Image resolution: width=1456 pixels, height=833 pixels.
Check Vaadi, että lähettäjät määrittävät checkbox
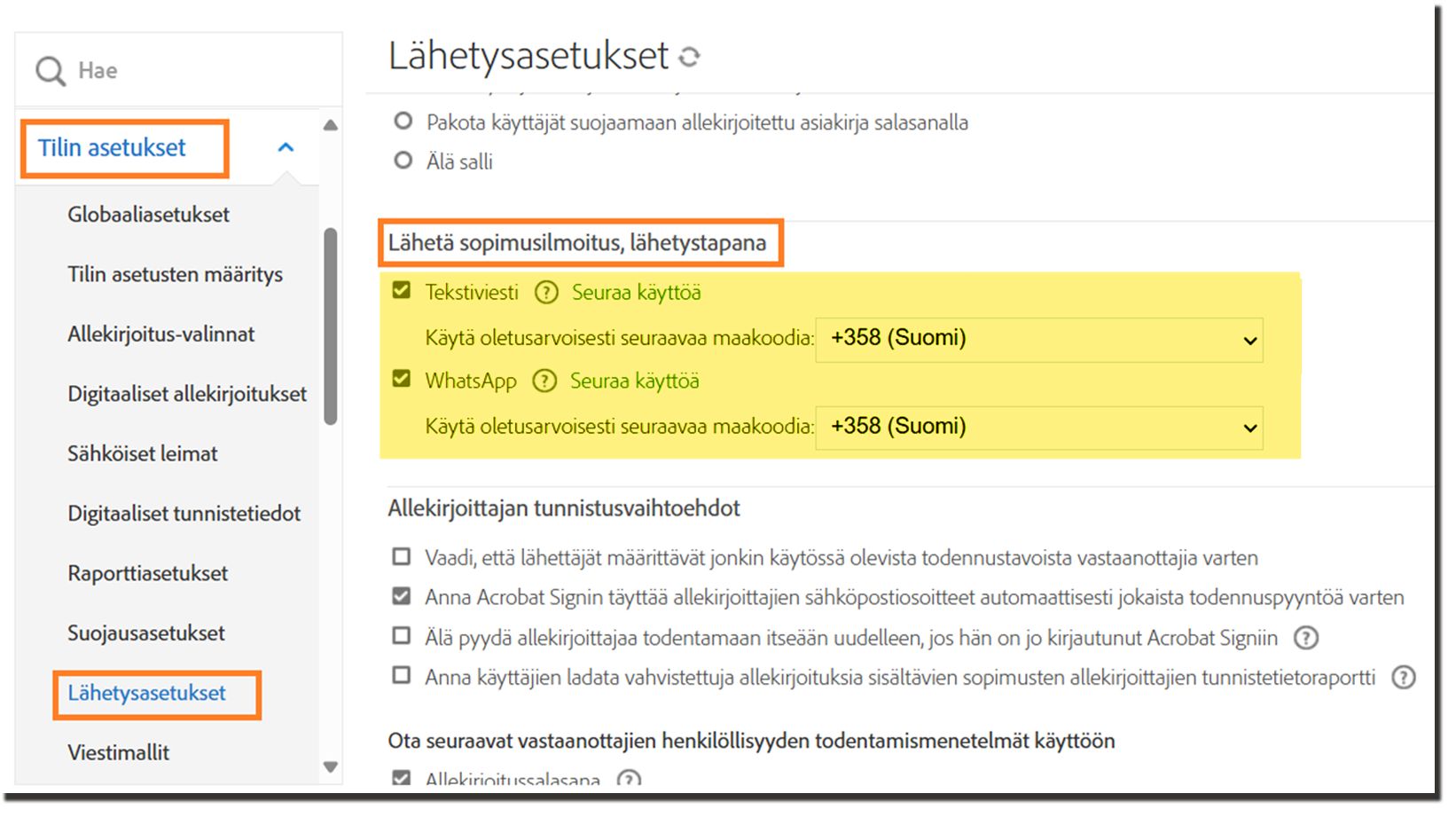[402, 556]
